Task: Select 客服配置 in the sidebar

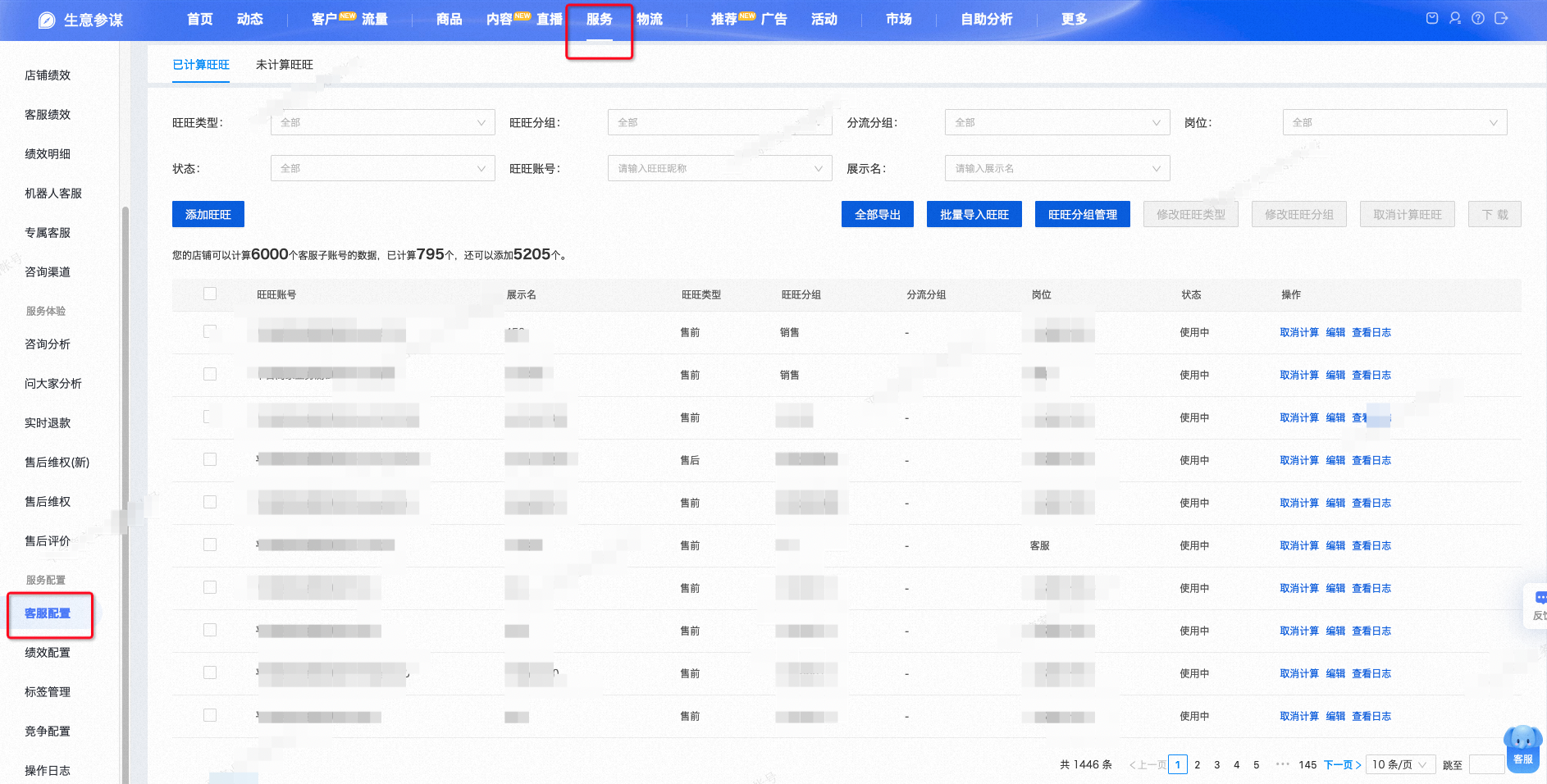Action: pyautogui.click(x=48, y=613)
